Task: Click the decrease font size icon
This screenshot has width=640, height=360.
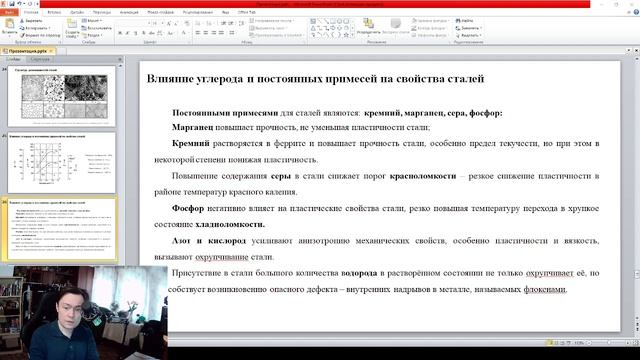Action: 176,24
